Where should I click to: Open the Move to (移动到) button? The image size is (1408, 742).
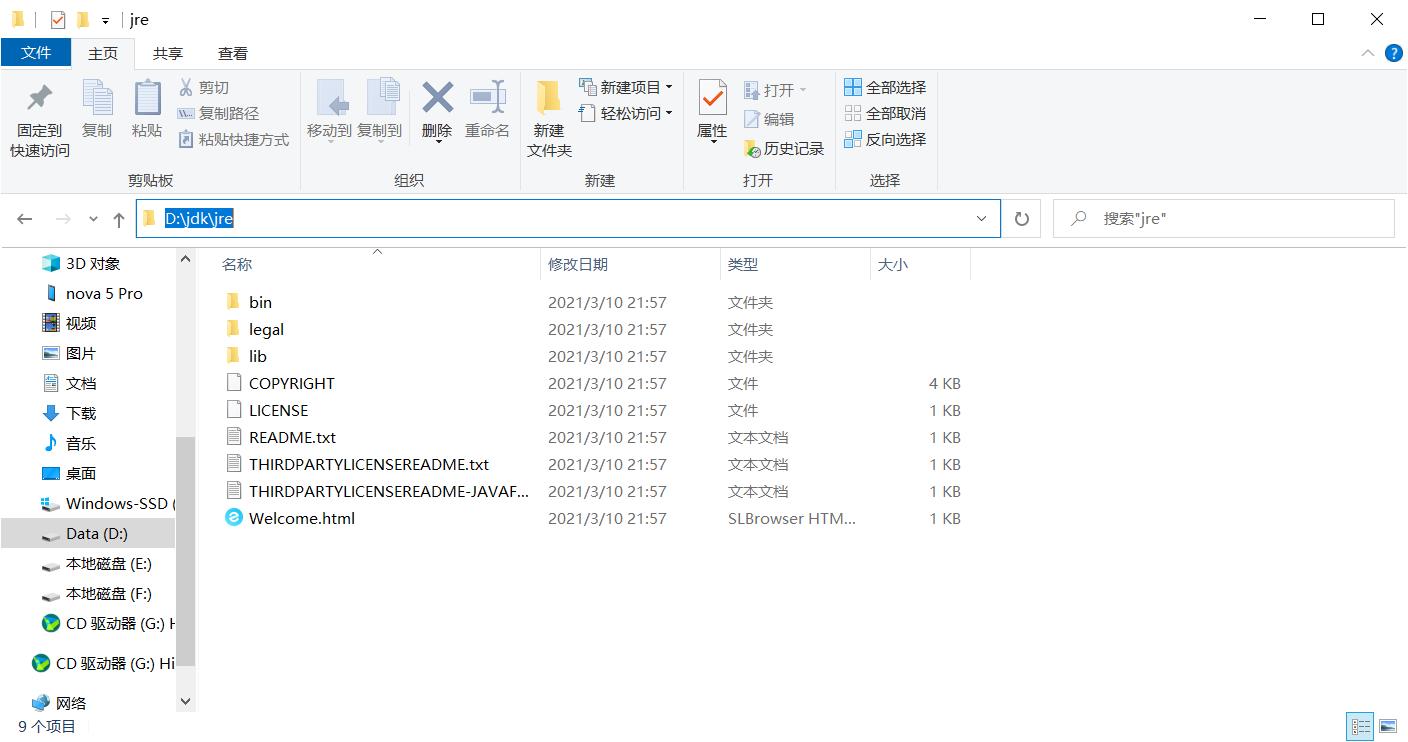coord(330,110)
